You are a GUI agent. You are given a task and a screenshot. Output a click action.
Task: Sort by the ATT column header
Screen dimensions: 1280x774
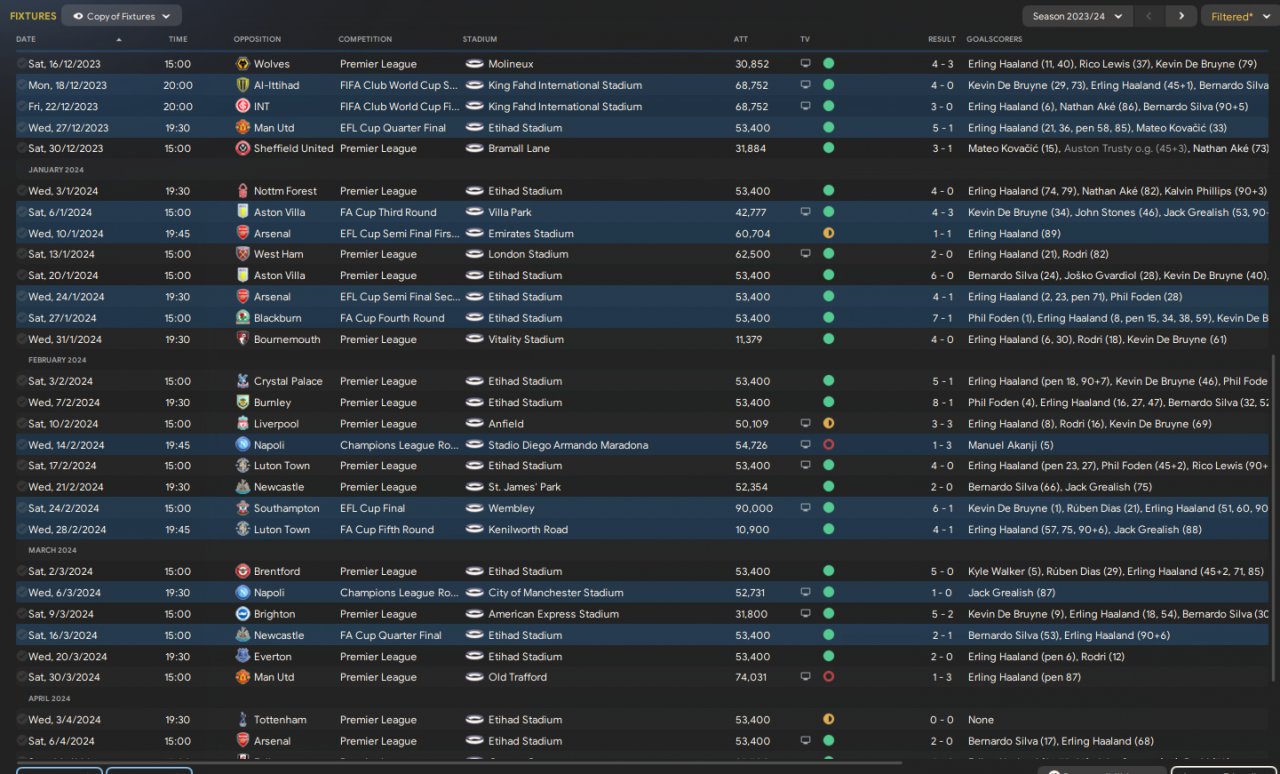(740, 39)
